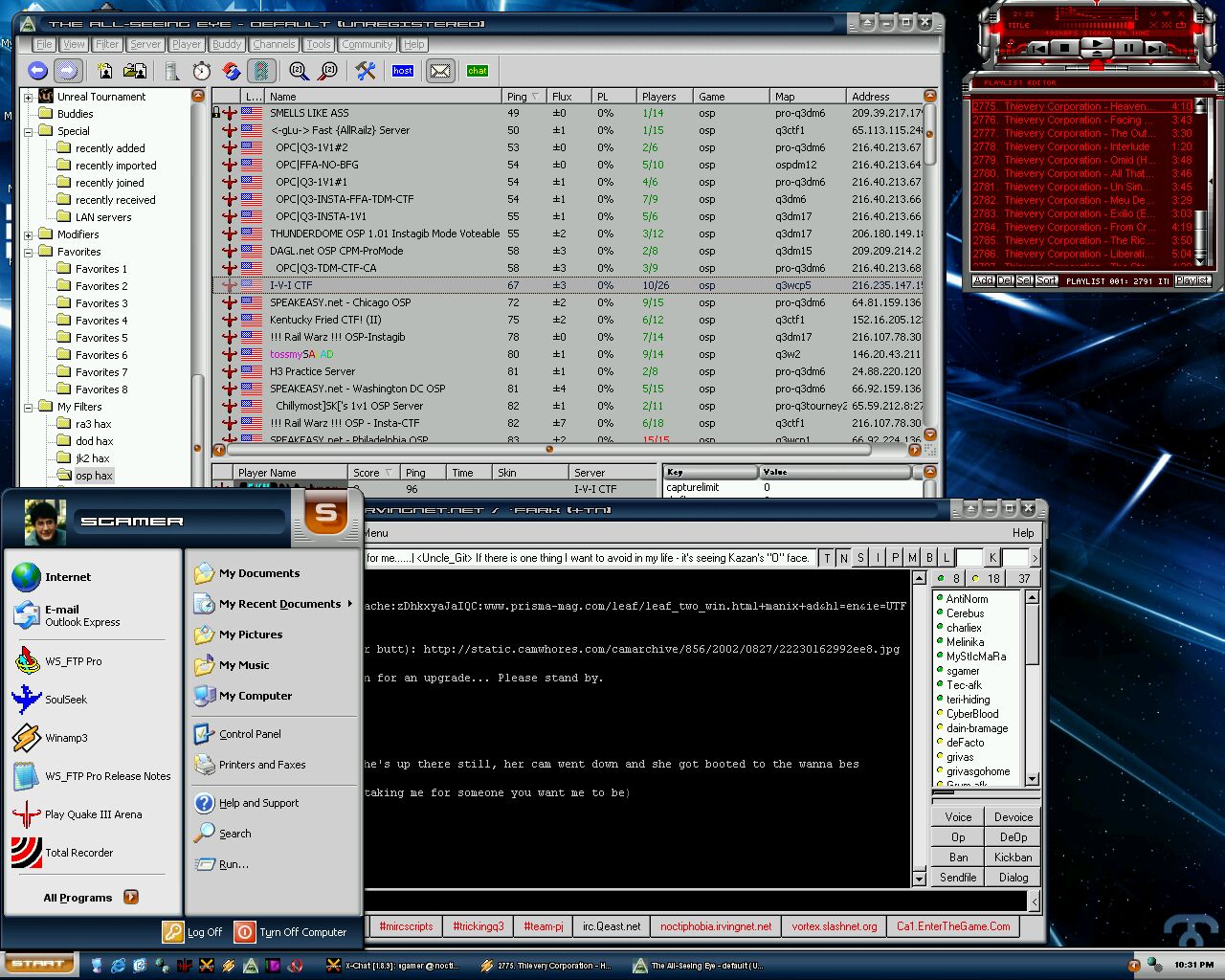Open All Programs arrow in Start menu
Screen dimensions: 1225x980
[x=131, y=897]
